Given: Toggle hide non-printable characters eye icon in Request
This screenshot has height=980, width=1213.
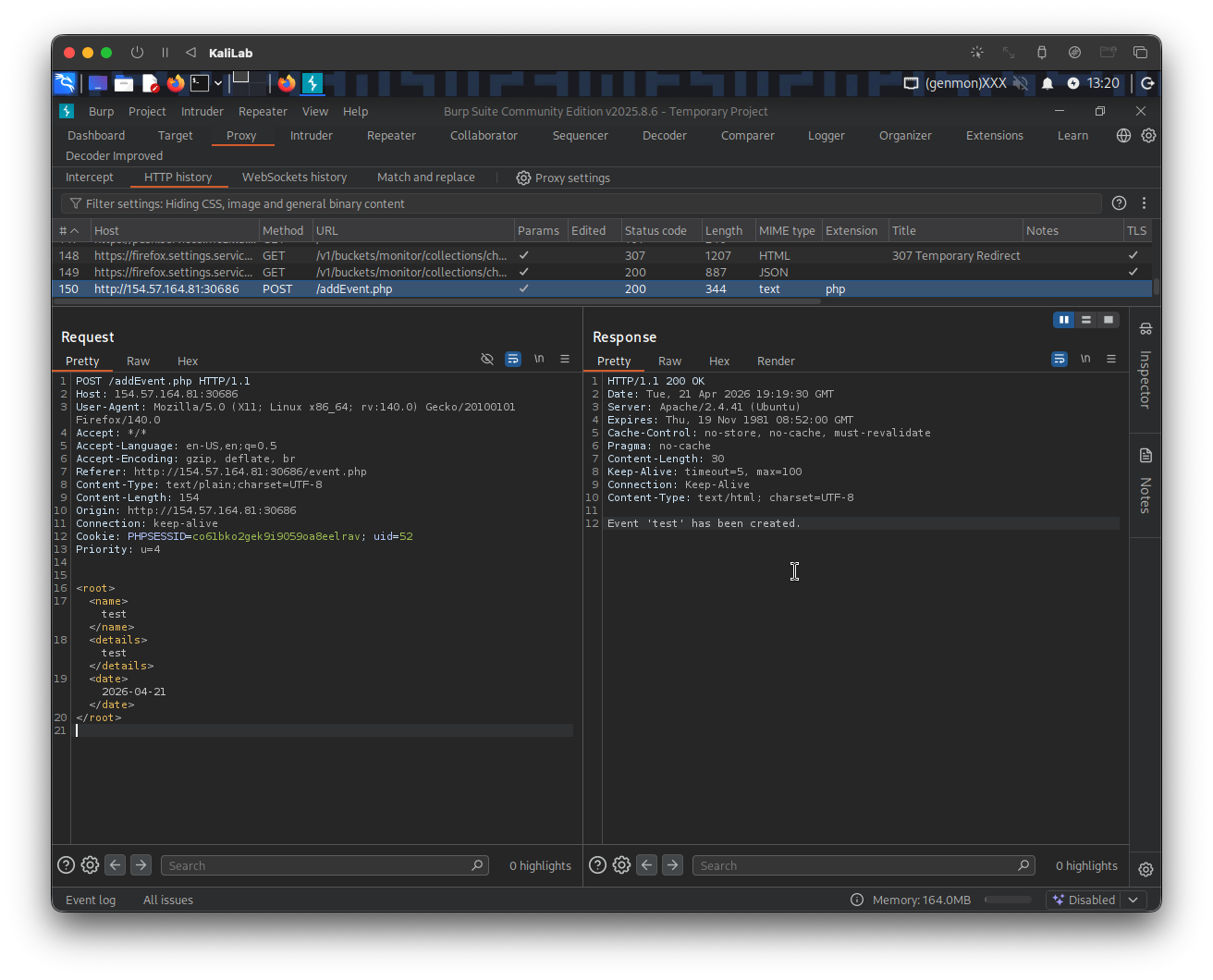Looking at the screenshot, I should [x=487, y=359].
